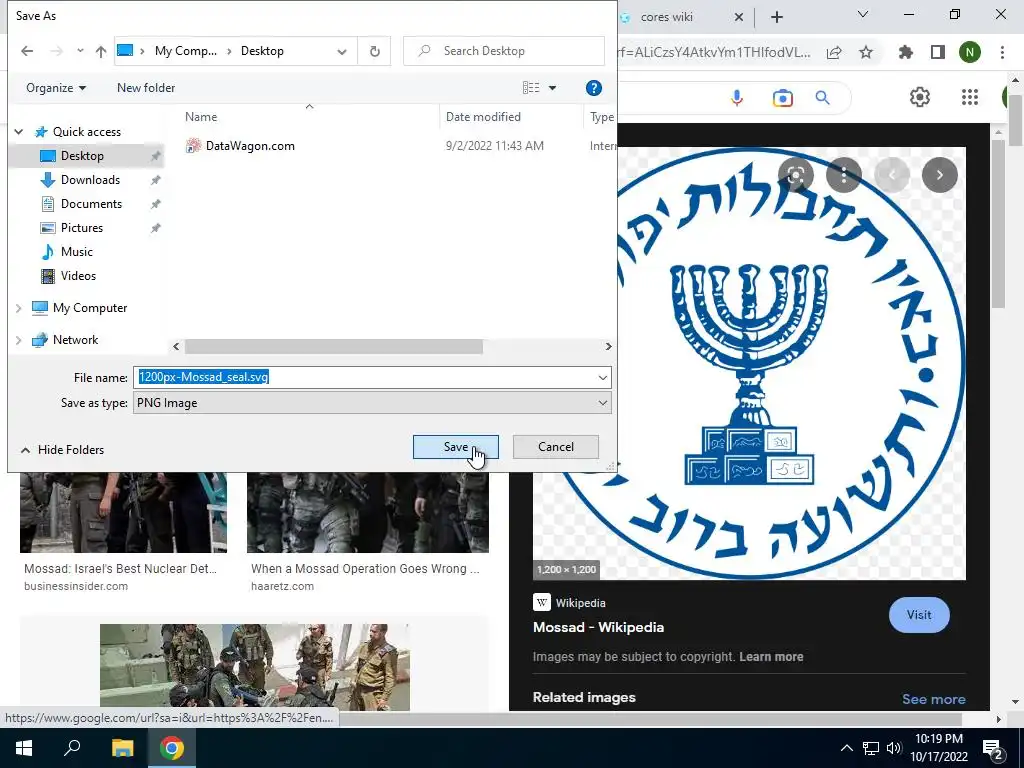Hide Folders pane toggle
1024x768 pixels.
point(62,450)
